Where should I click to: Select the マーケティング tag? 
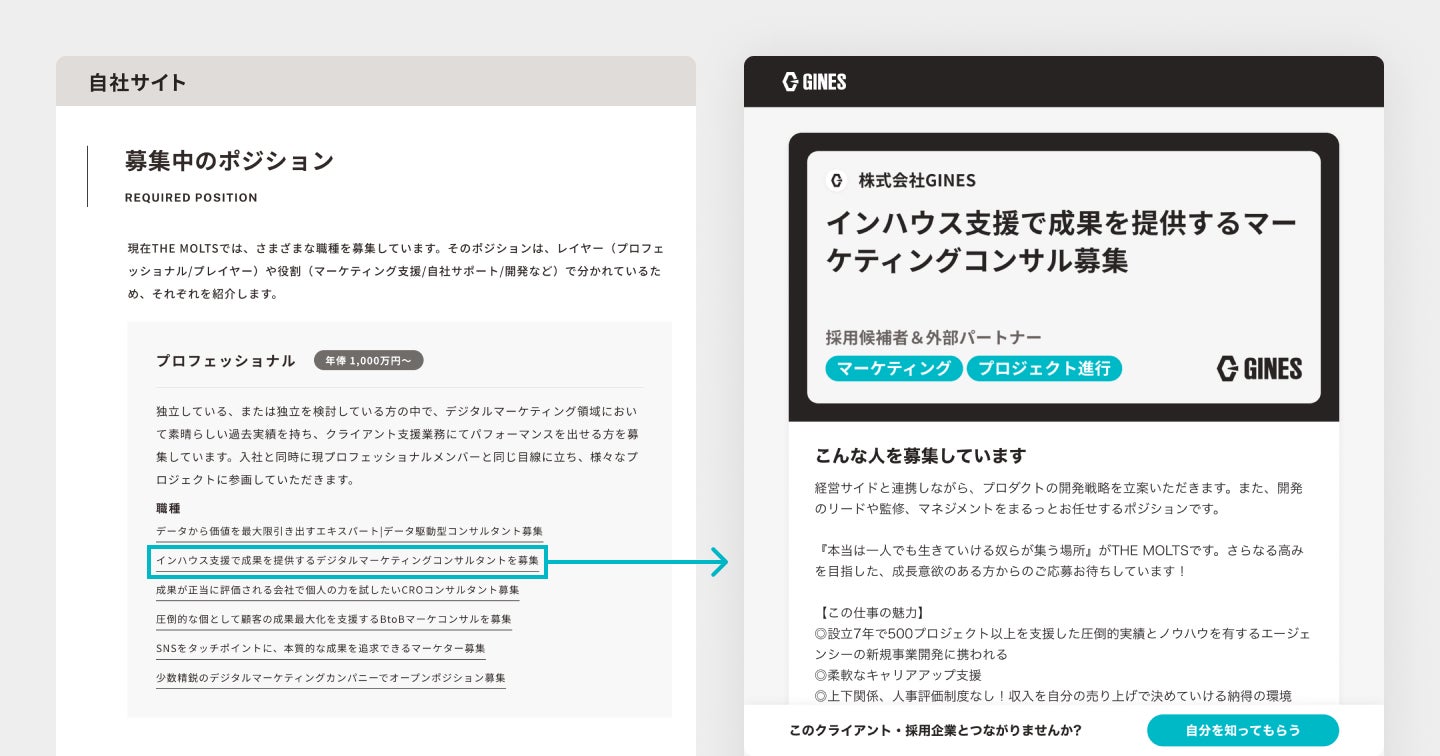click(x=894, y=368)
